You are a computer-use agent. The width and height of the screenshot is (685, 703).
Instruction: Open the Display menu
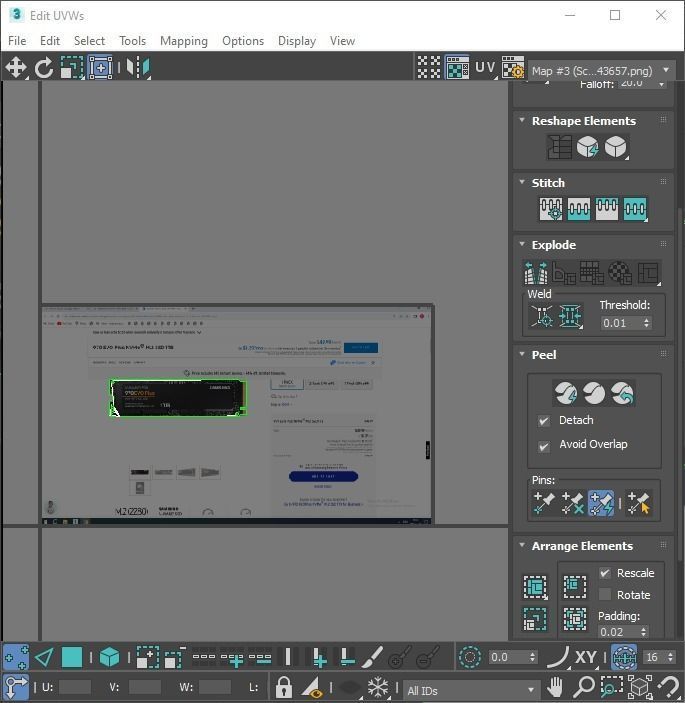(x=297, y=41)
